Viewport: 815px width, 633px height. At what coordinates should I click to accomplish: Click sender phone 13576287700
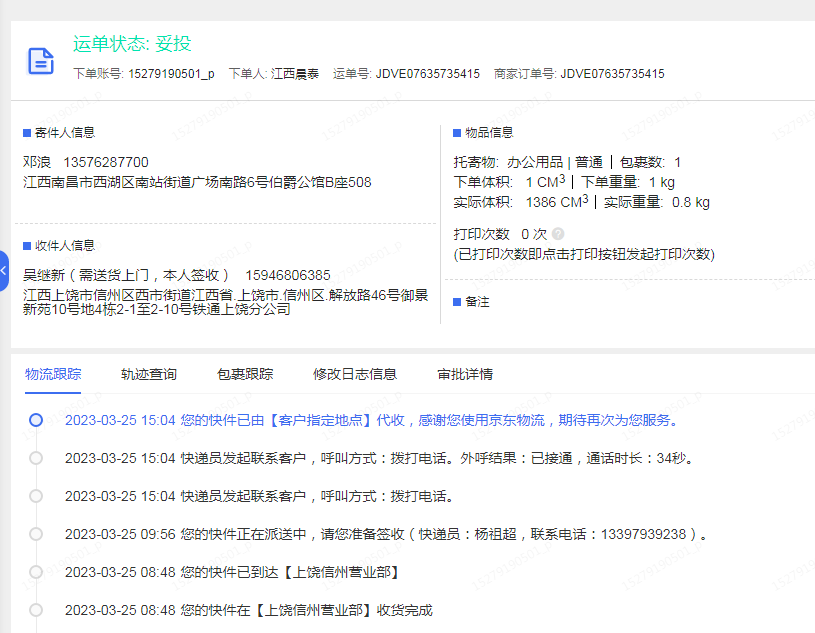point(106,162)
